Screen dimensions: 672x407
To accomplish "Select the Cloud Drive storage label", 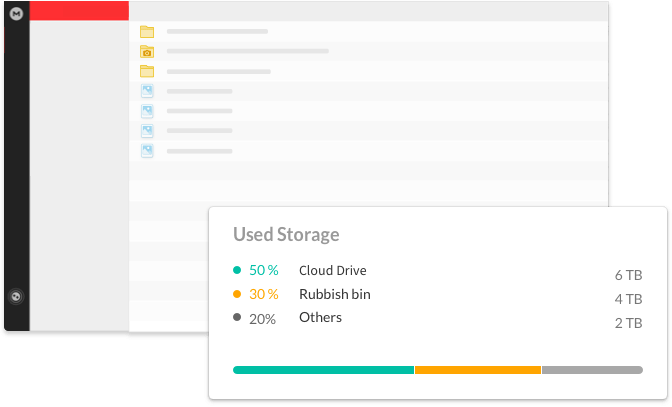I will pos(333,270).
